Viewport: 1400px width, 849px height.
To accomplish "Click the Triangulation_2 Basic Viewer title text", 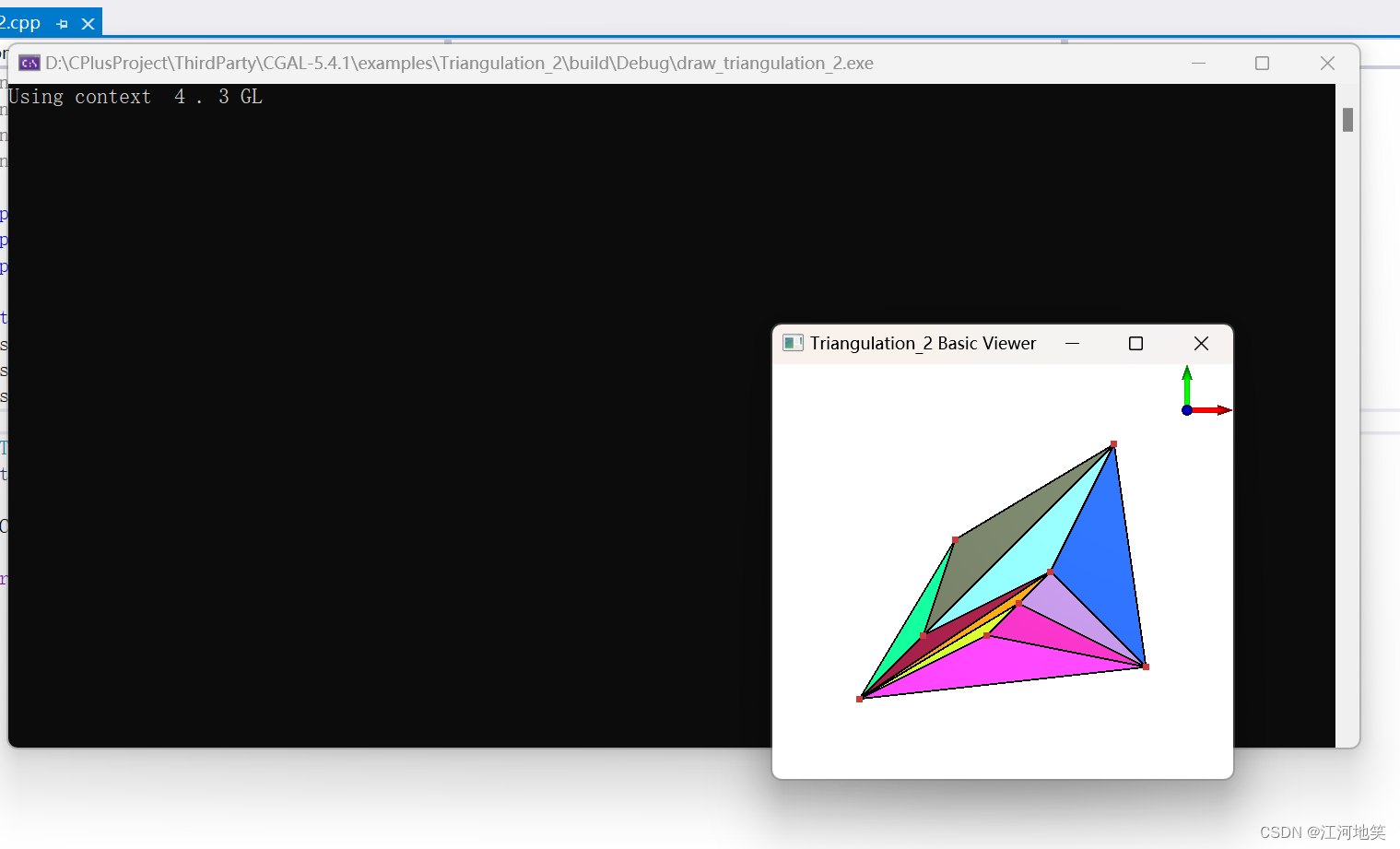I will click(x=923, y=343).
